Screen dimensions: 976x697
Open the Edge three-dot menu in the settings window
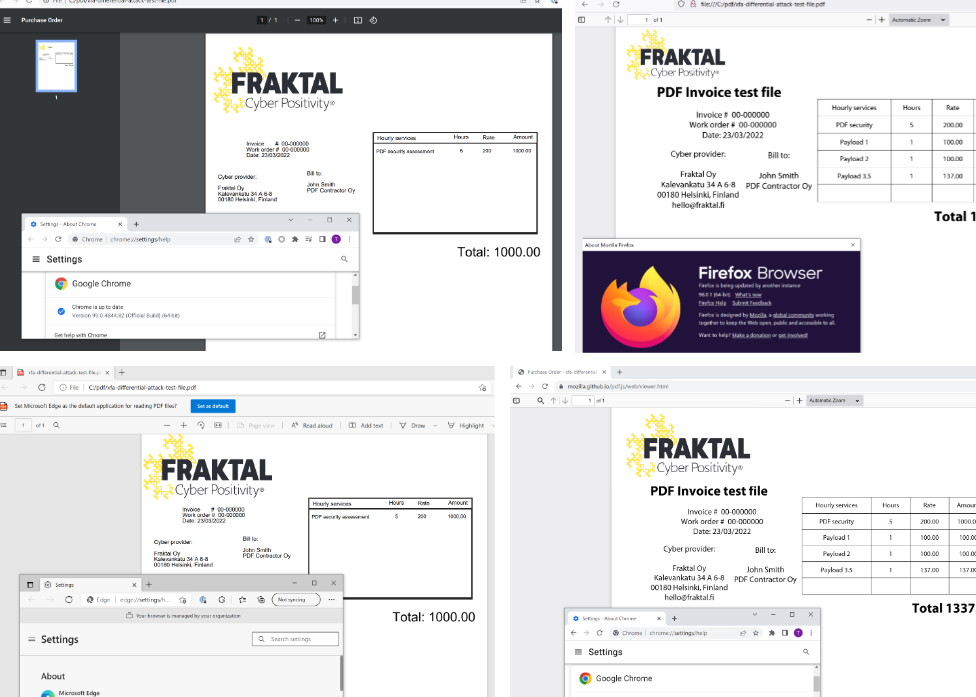[331, 600]
